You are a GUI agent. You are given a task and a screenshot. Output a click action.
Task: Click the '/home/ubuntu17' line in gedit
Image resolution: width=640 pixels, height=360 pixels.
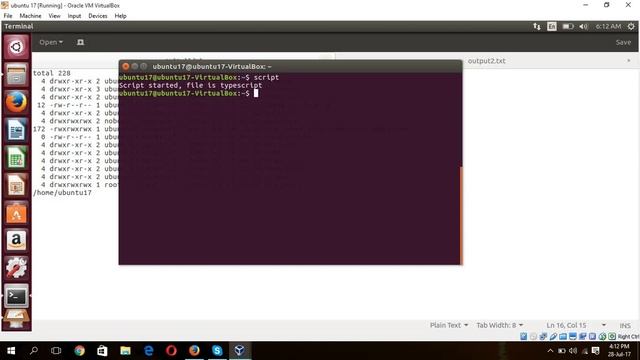[x=62, y=193]
